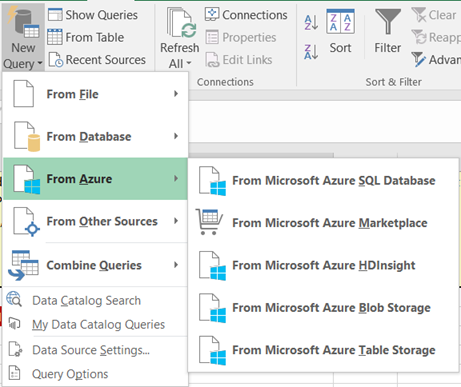461x387 pixels.
Task: Select From Microsoft Azure HDInsight
Action: tap(323, 265)
